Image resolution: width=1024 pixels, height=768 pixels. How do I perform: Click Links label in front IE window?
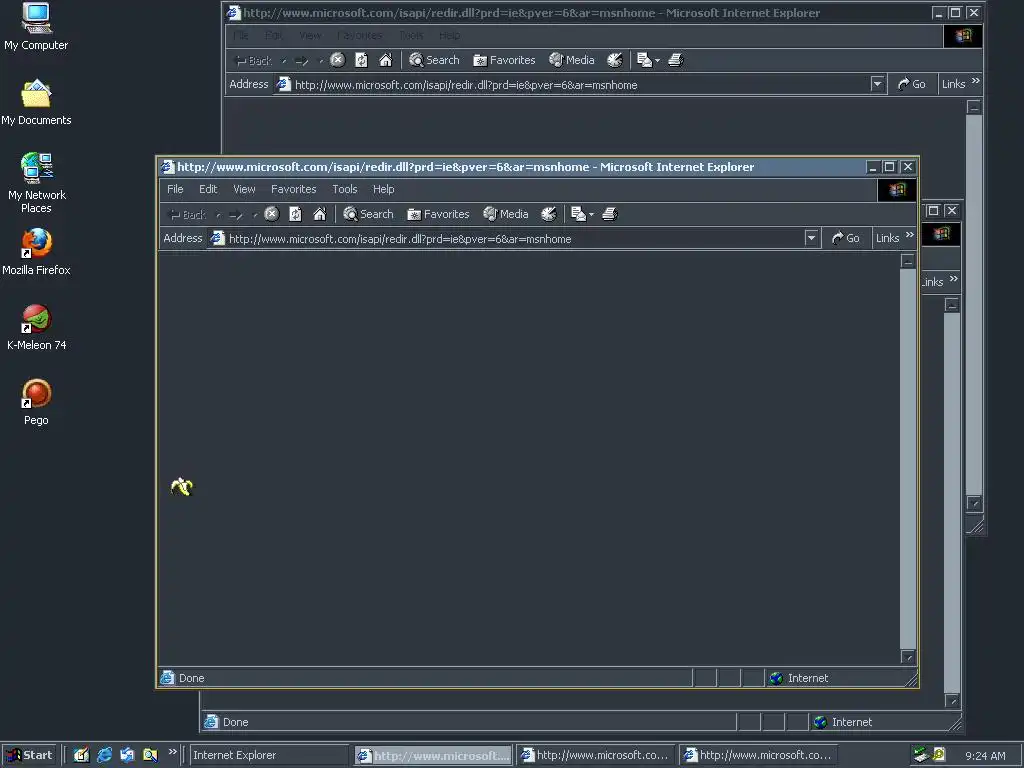tap(888, 238)
